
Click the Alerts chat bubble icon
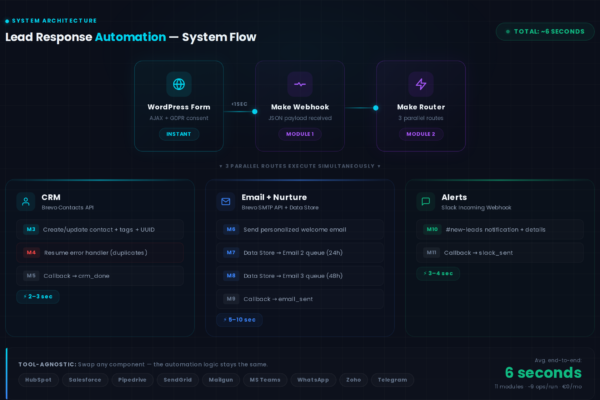pos(425,201)
